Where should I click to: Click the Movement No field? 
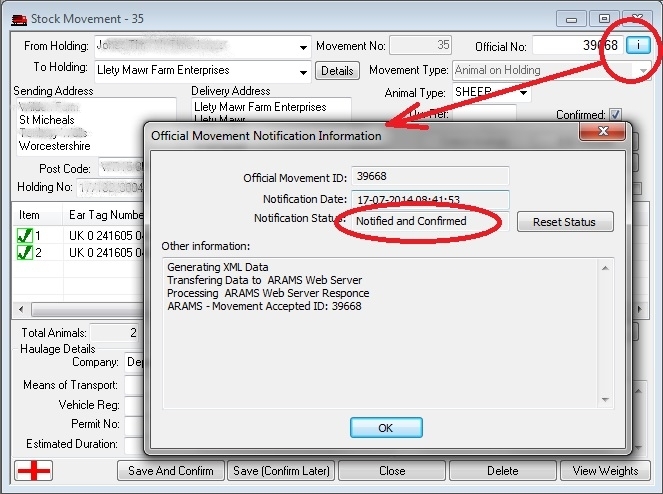(420, 45)
